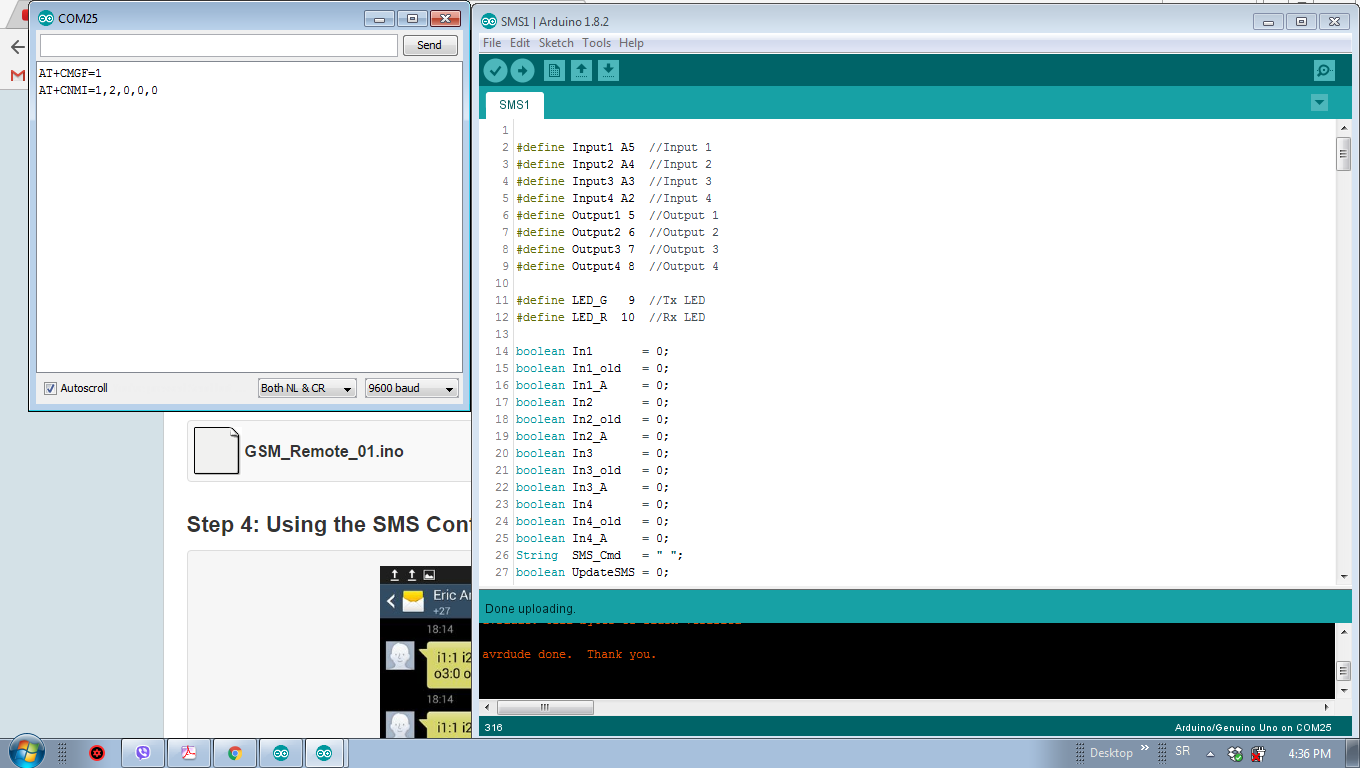
Task: Toggle the Autoscroll checkbox in Serial Monitor
Action: pos(50,388)
